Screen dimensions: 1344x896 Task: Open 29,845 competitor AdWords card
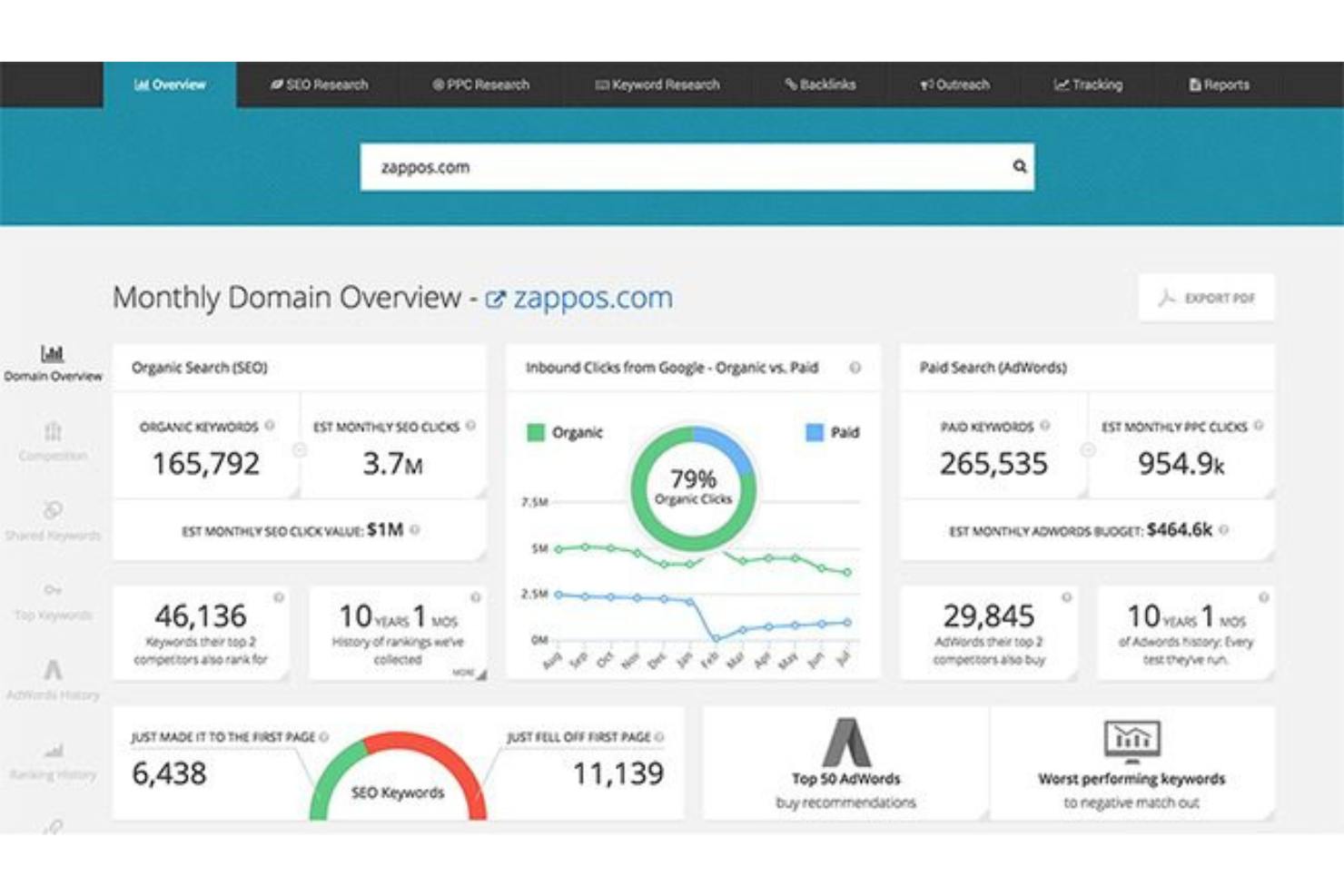989,633
